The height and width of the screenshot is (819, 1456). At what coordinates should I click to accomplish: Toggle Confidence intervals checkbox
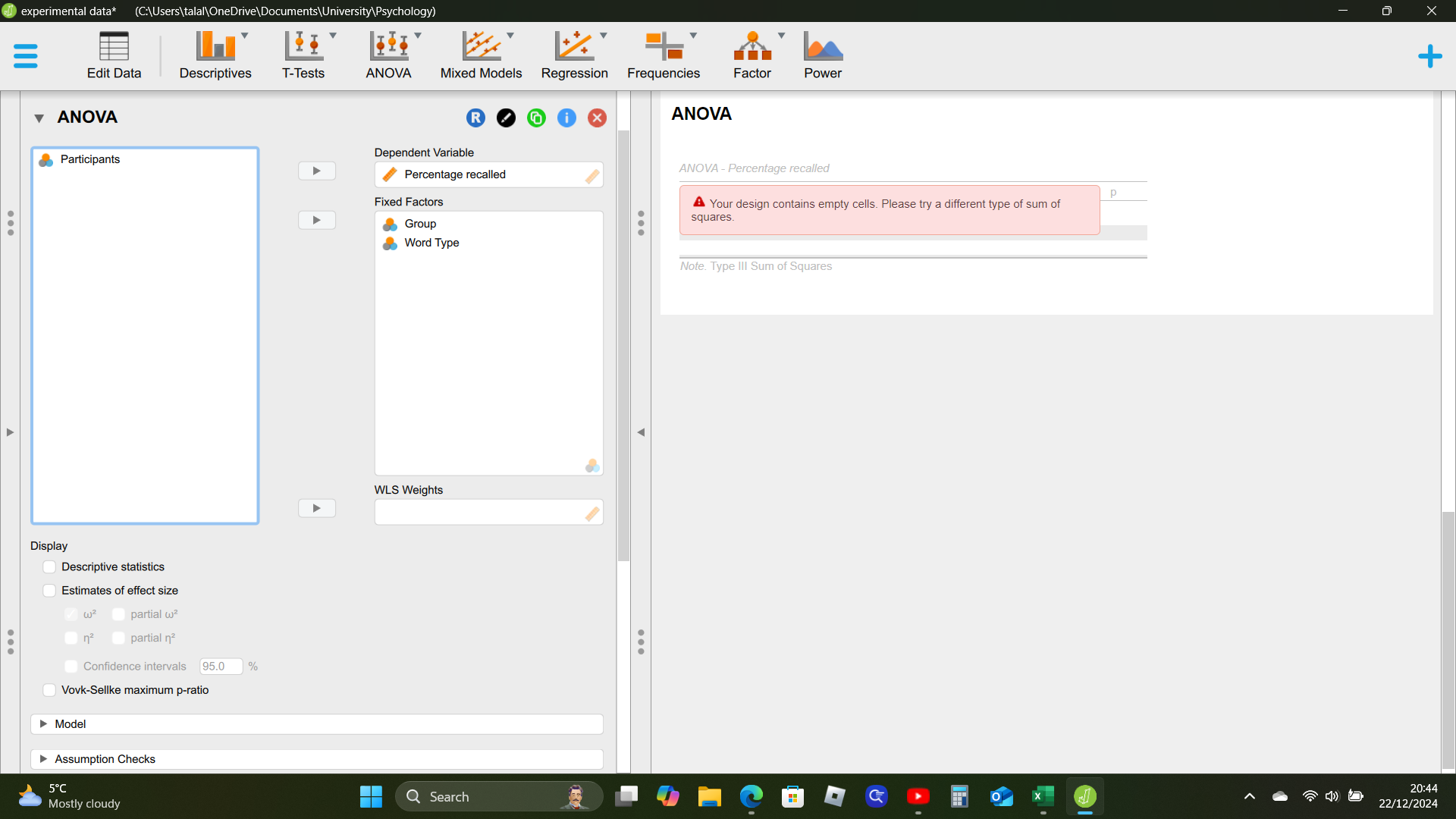(71, 667)
